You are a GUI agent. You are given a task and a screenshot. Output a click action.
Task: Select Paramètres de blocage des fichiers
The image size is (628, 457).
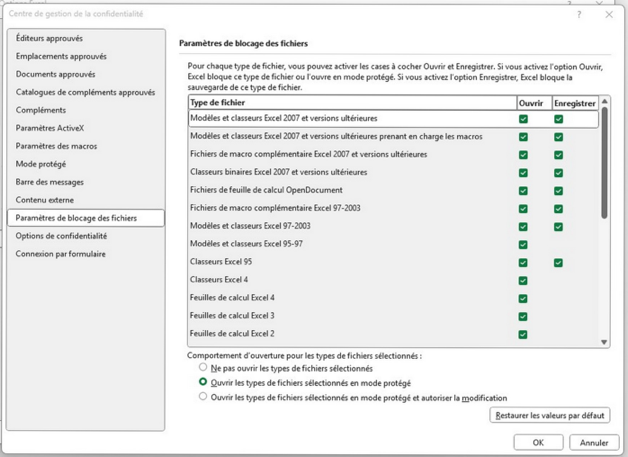[x=86, y=218]
